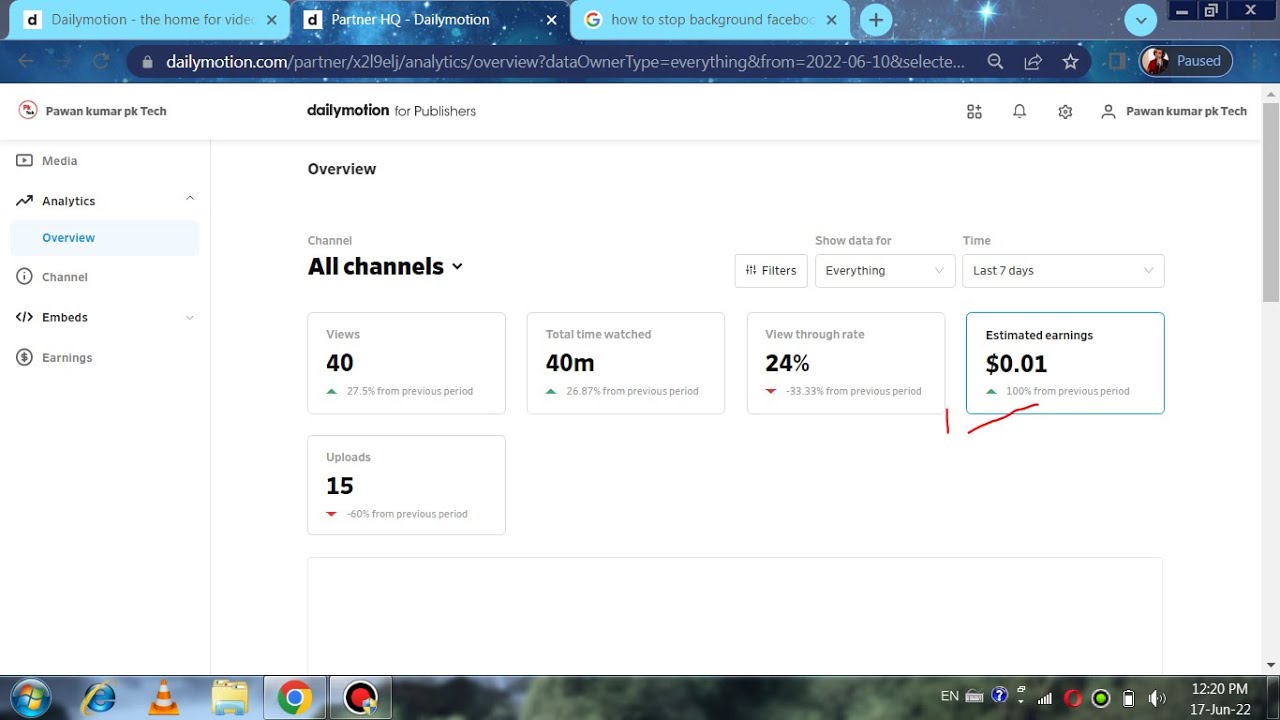Open the notifications bell
Image resolution: width=1280 pixels, height=720 pixels.
[1019, 112]
